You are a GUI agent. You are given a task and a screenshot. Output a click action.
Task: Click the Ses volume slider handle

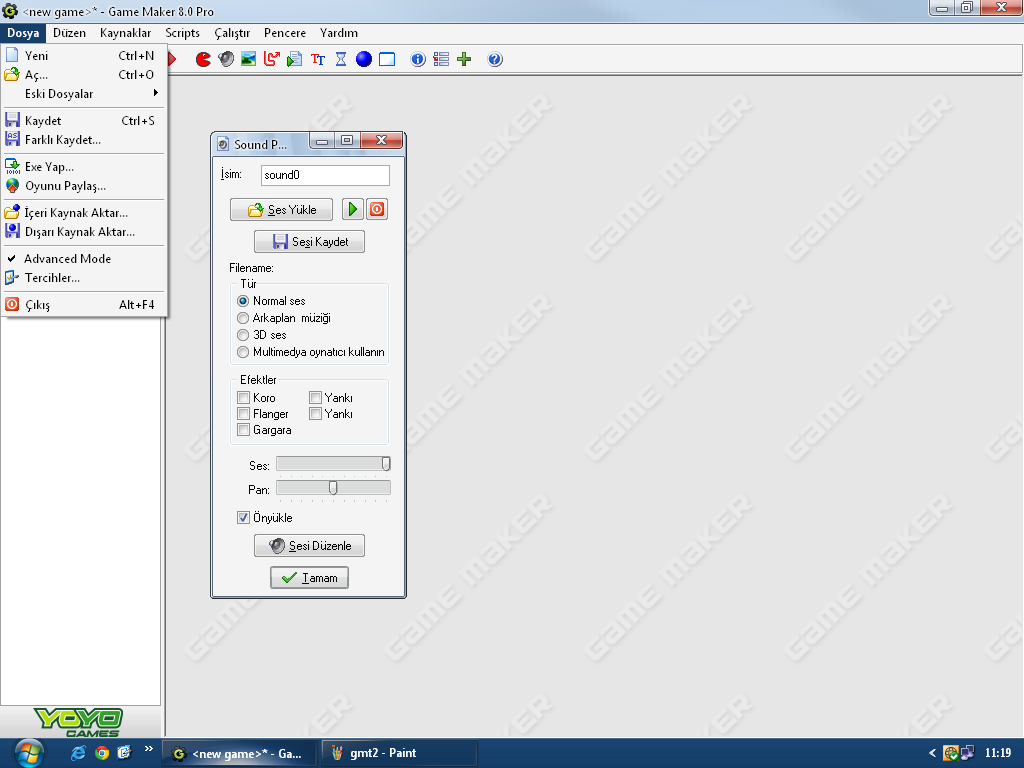386,464
